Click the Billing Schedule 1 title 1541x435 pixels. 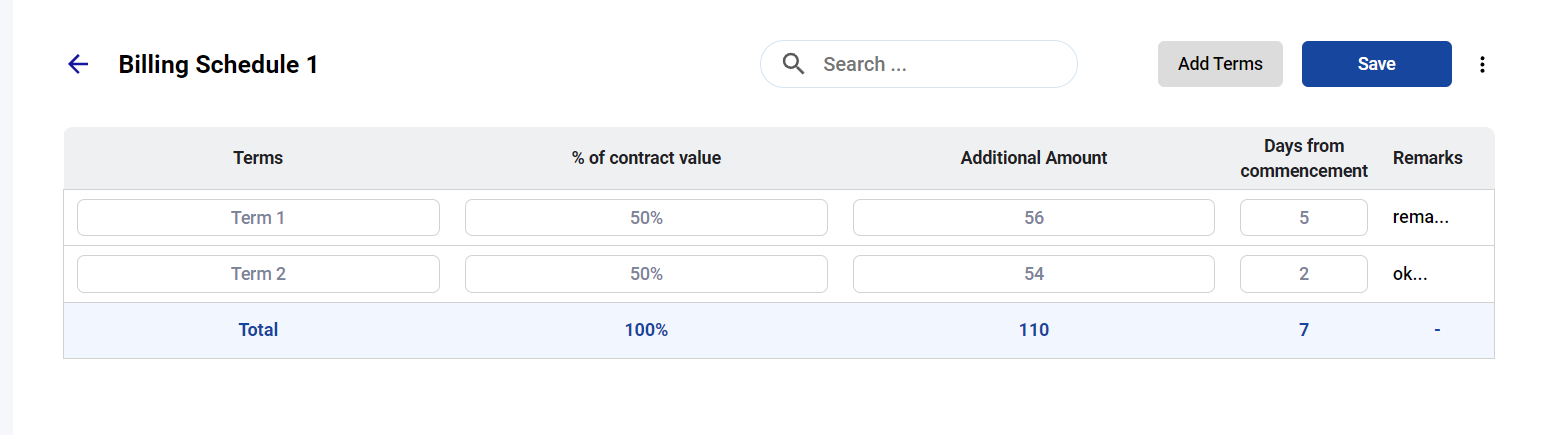pos(218,65)
